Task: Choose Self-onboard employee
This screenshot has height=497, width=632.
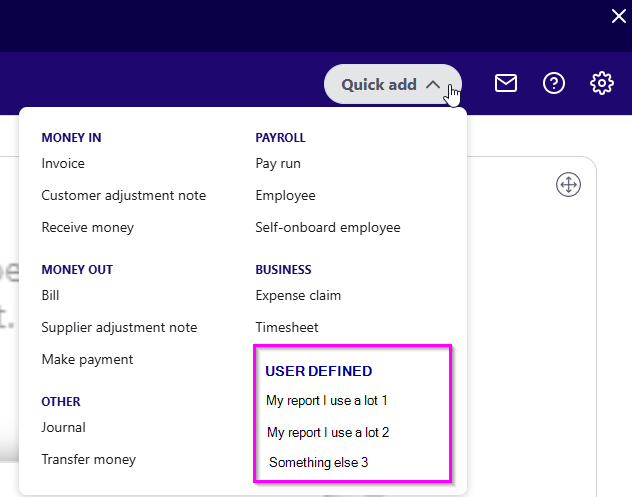Action: [x=328, y=228]
